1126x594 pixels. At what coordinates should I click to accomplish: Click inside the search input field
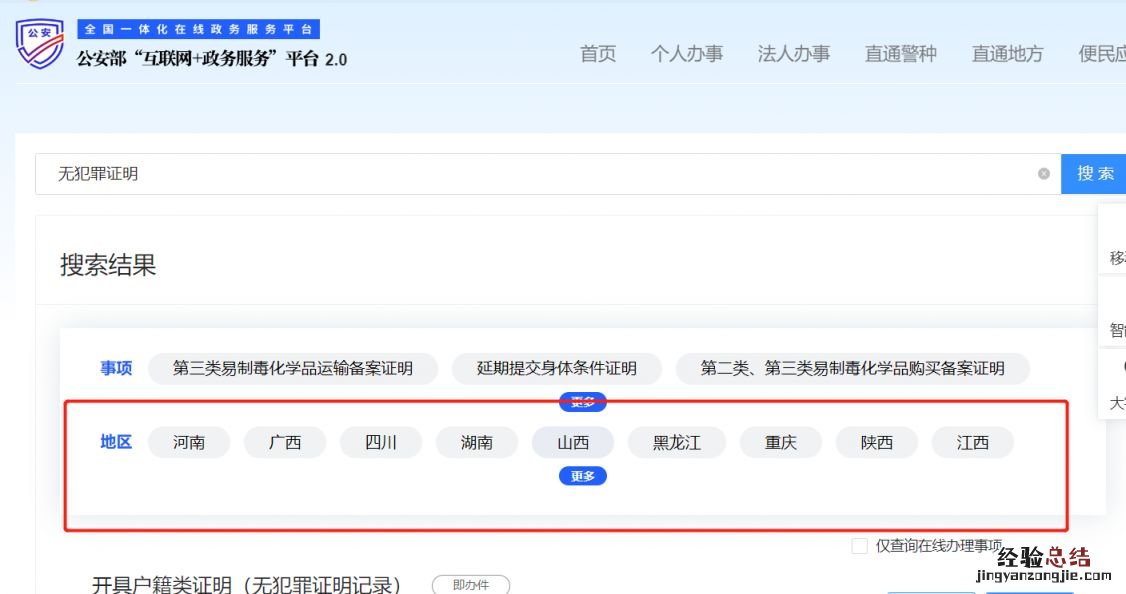pos(400,173)
